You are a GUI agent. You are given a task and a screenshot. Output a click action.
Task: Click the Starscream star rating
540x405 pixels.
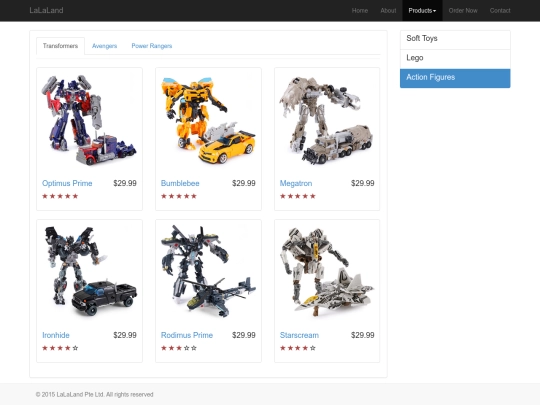coord(298,348)
